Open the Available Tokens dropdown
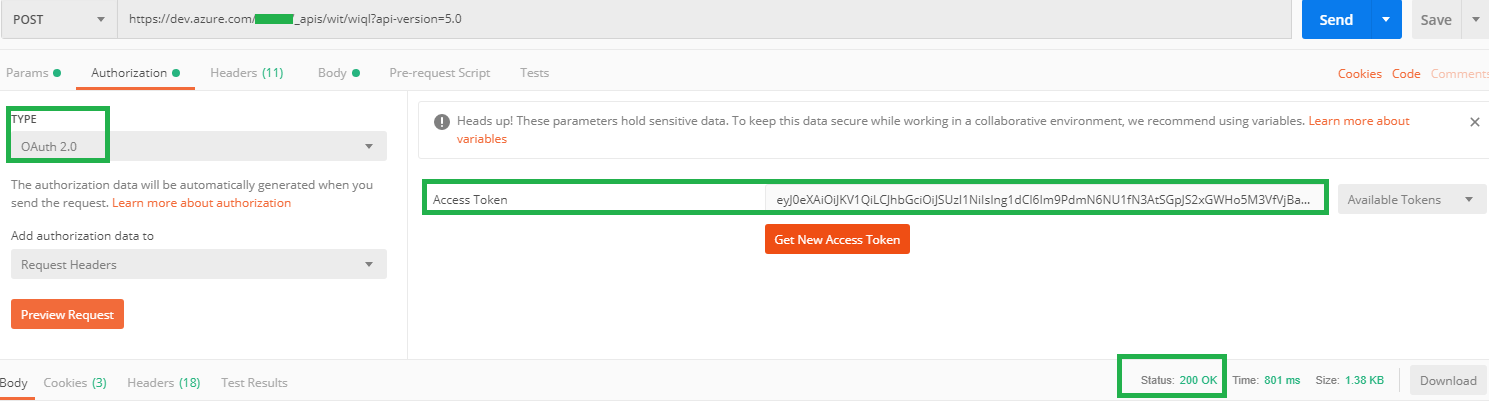 coord(1410,200)
